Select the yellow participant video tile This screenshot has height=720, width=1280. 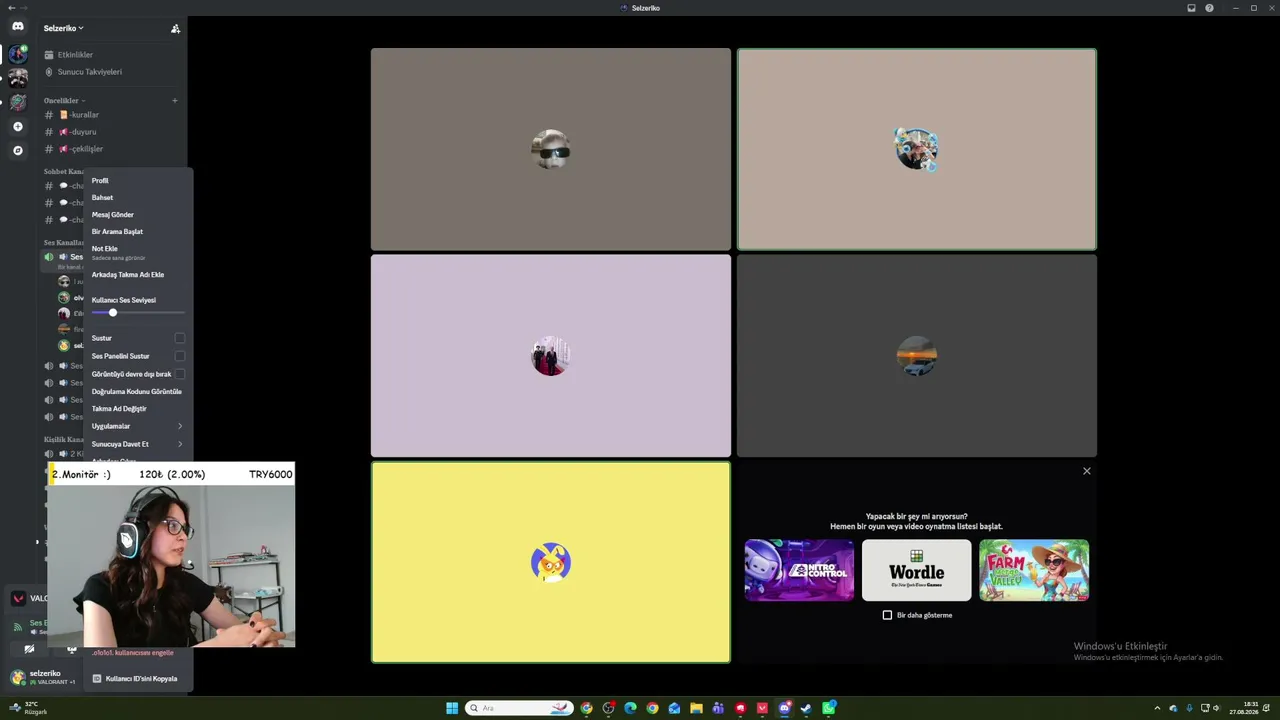coord(551,562)
